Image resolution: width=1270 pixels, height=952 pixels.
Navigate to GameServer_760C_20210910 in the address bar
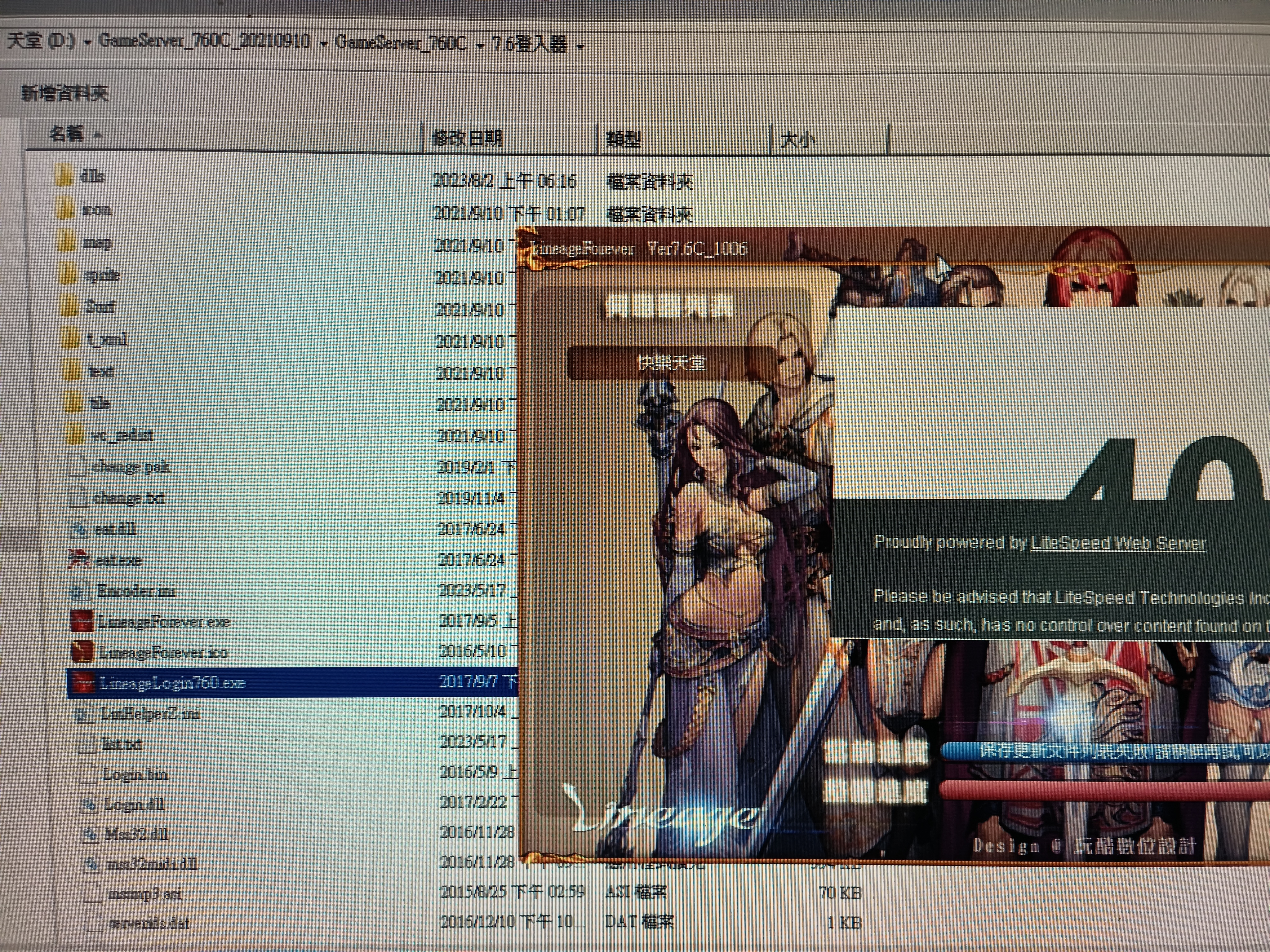[x=204, y=41]
